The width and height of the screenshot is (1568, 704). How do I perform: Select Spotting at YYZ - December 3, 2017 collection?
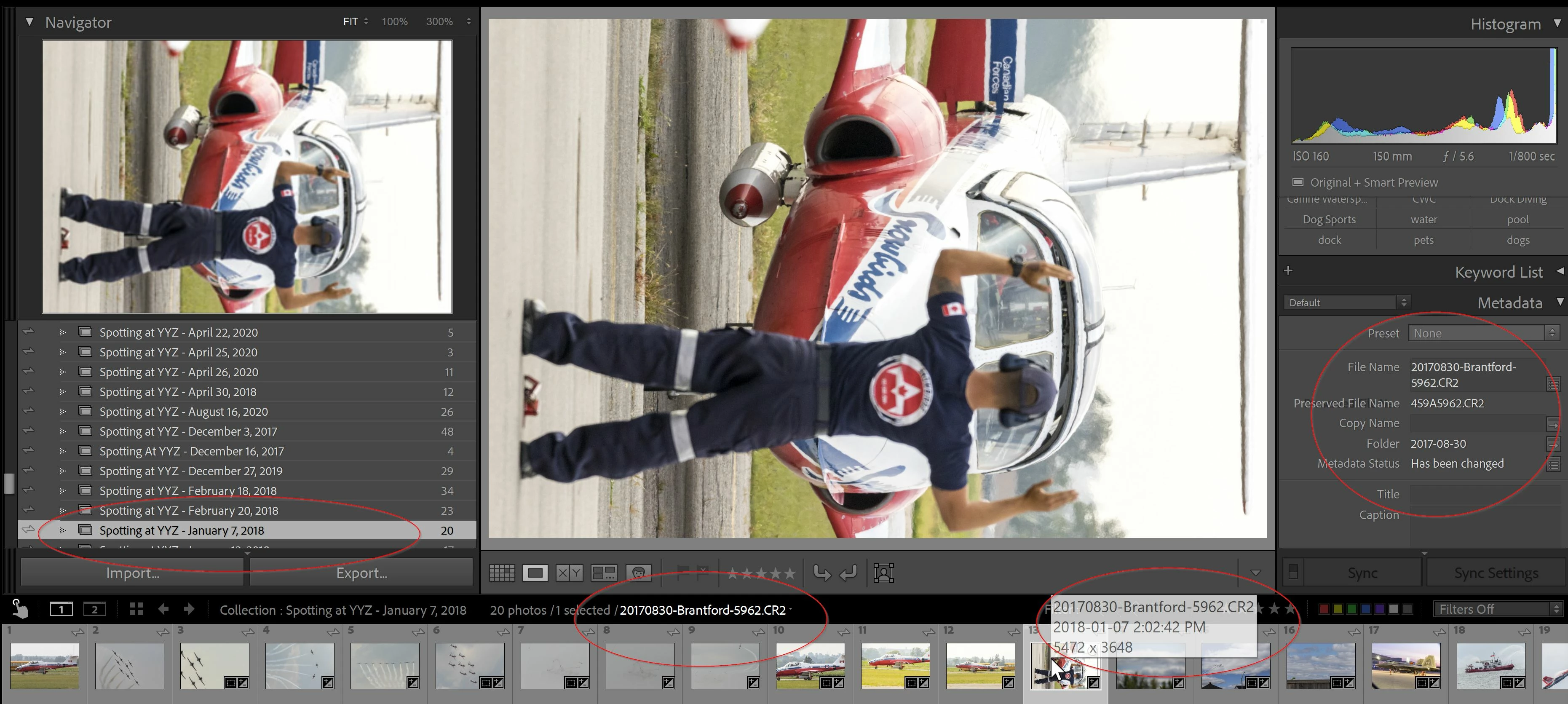point(188,431)
